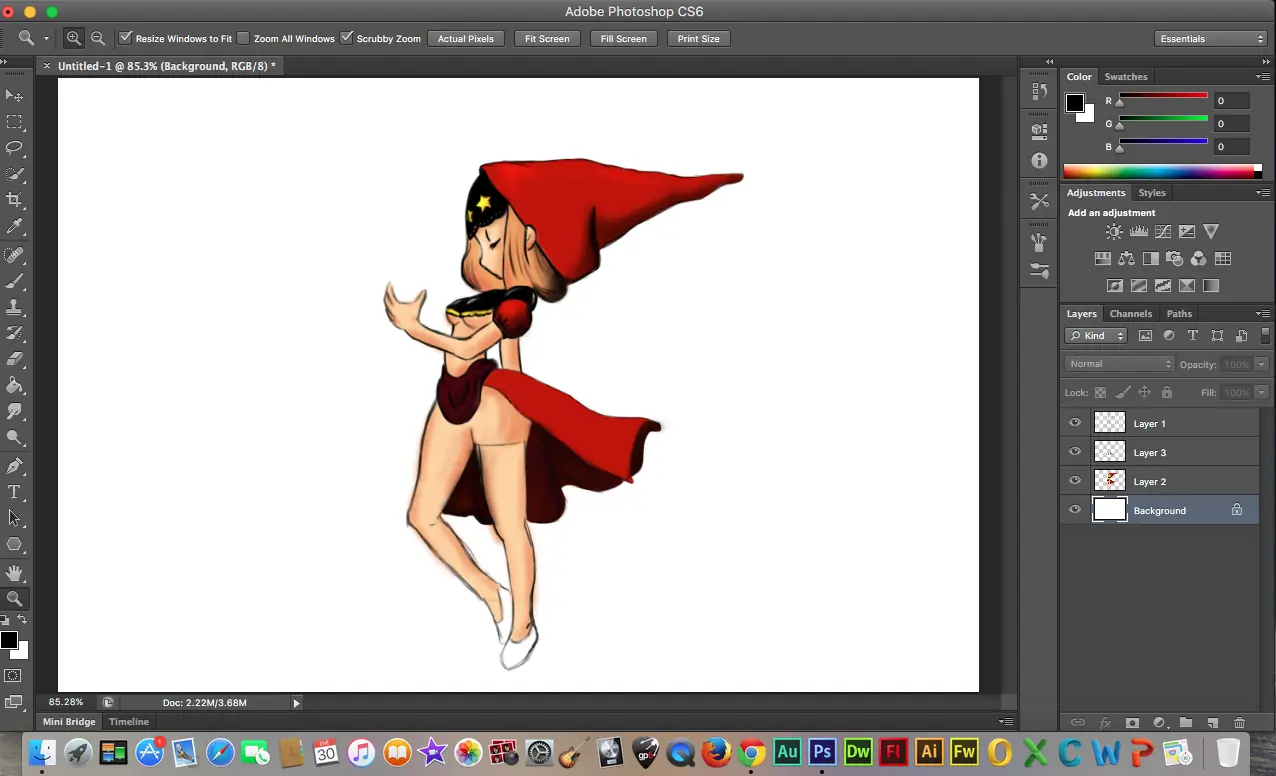This screenshot has width=1276, height=776.
Task: Hide Layer 3 with its eye icon
Action: (x=1075, y=452)
